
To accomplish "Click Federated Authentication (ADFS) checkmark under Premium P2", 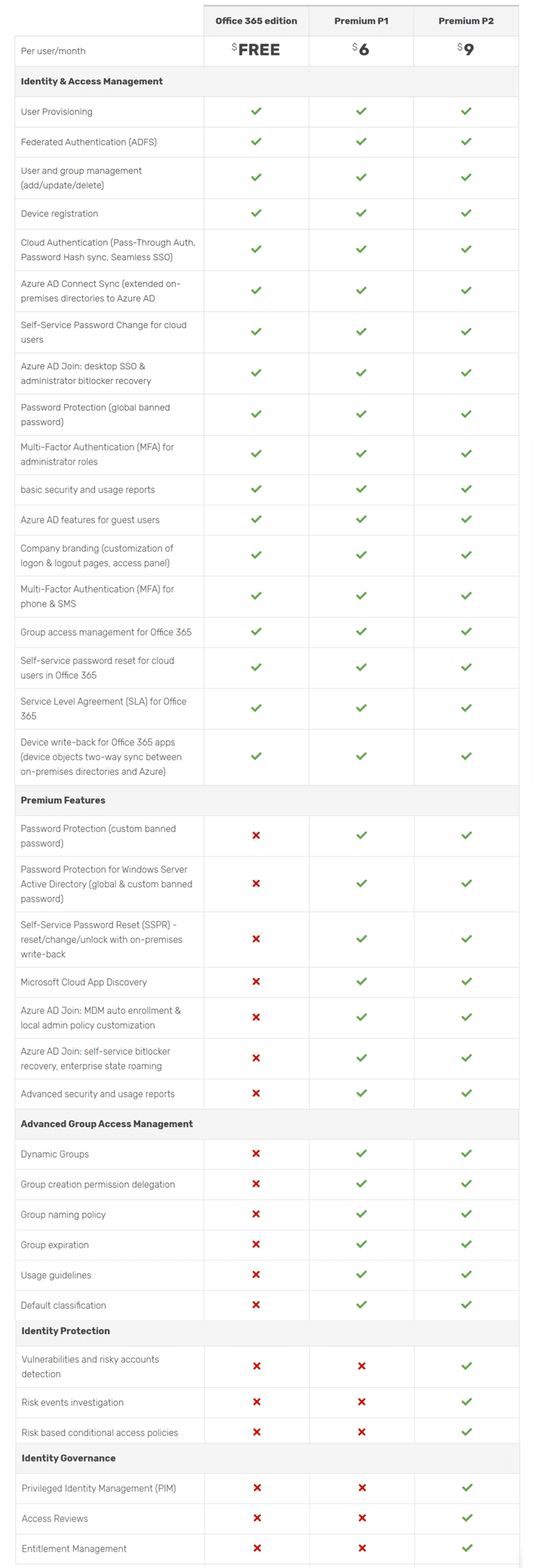I will (x=467, y=142).
